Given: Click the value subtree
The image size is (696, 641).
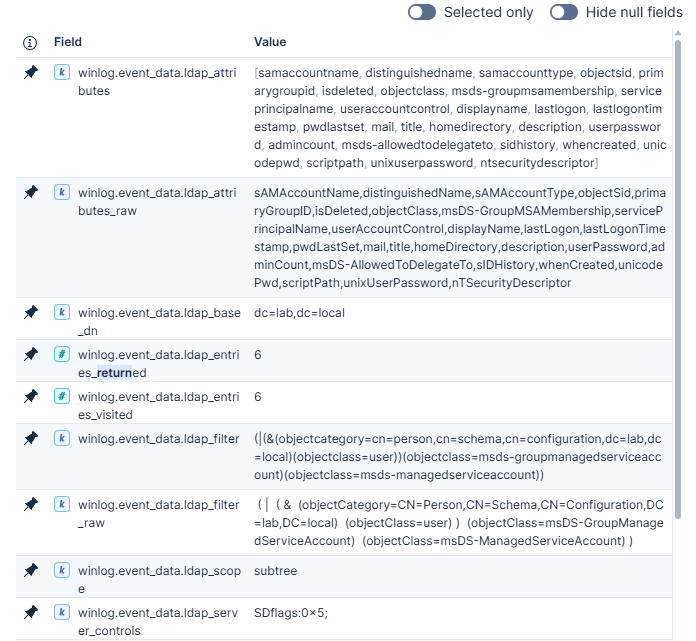Looking at the screenshot, I should pos(275,571).
